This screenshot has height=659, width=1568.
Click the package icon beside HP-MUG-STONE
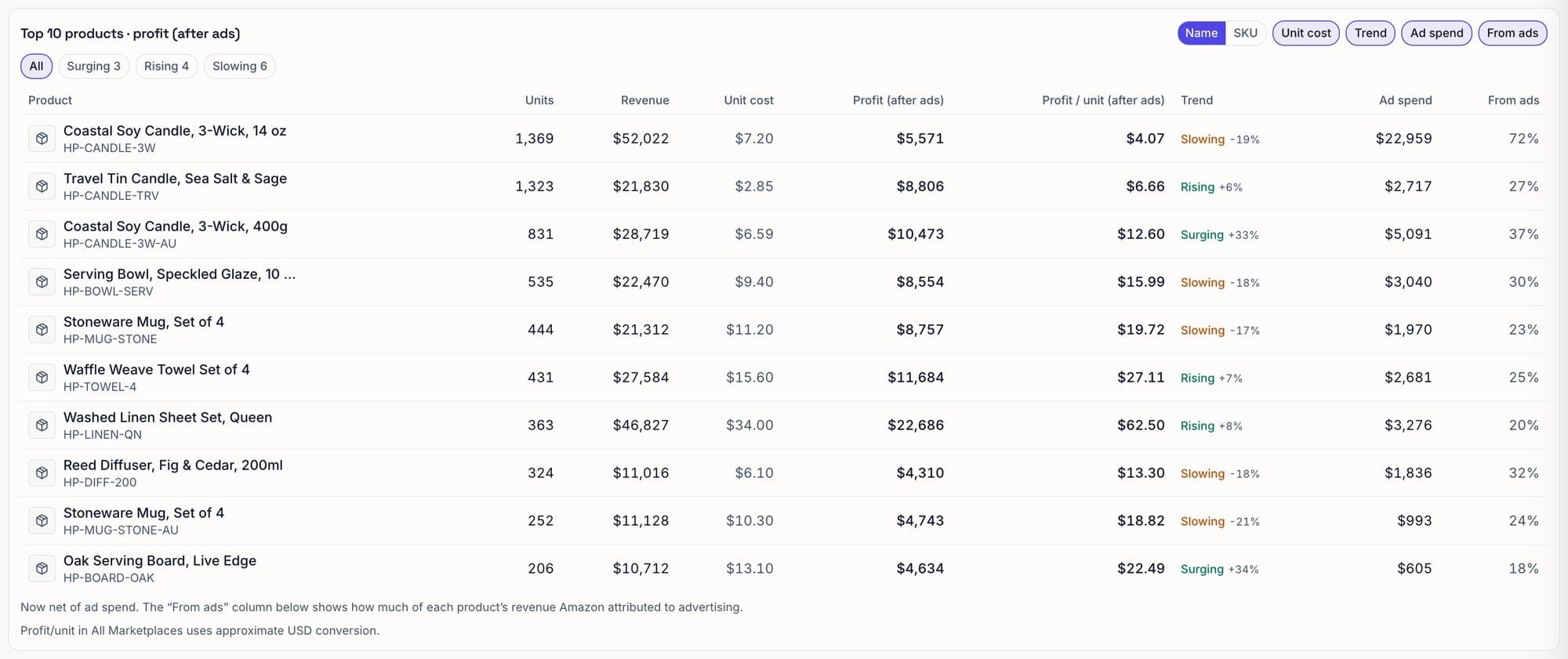[42, 330]
